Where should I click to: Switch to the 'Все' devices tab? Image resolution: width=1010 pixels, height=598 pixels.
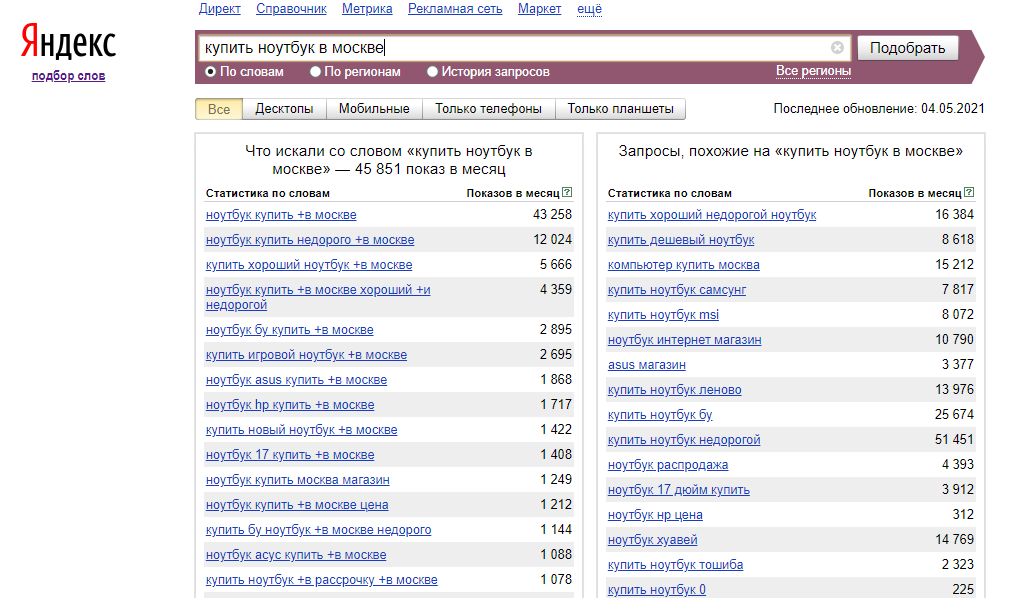[219, 109]
